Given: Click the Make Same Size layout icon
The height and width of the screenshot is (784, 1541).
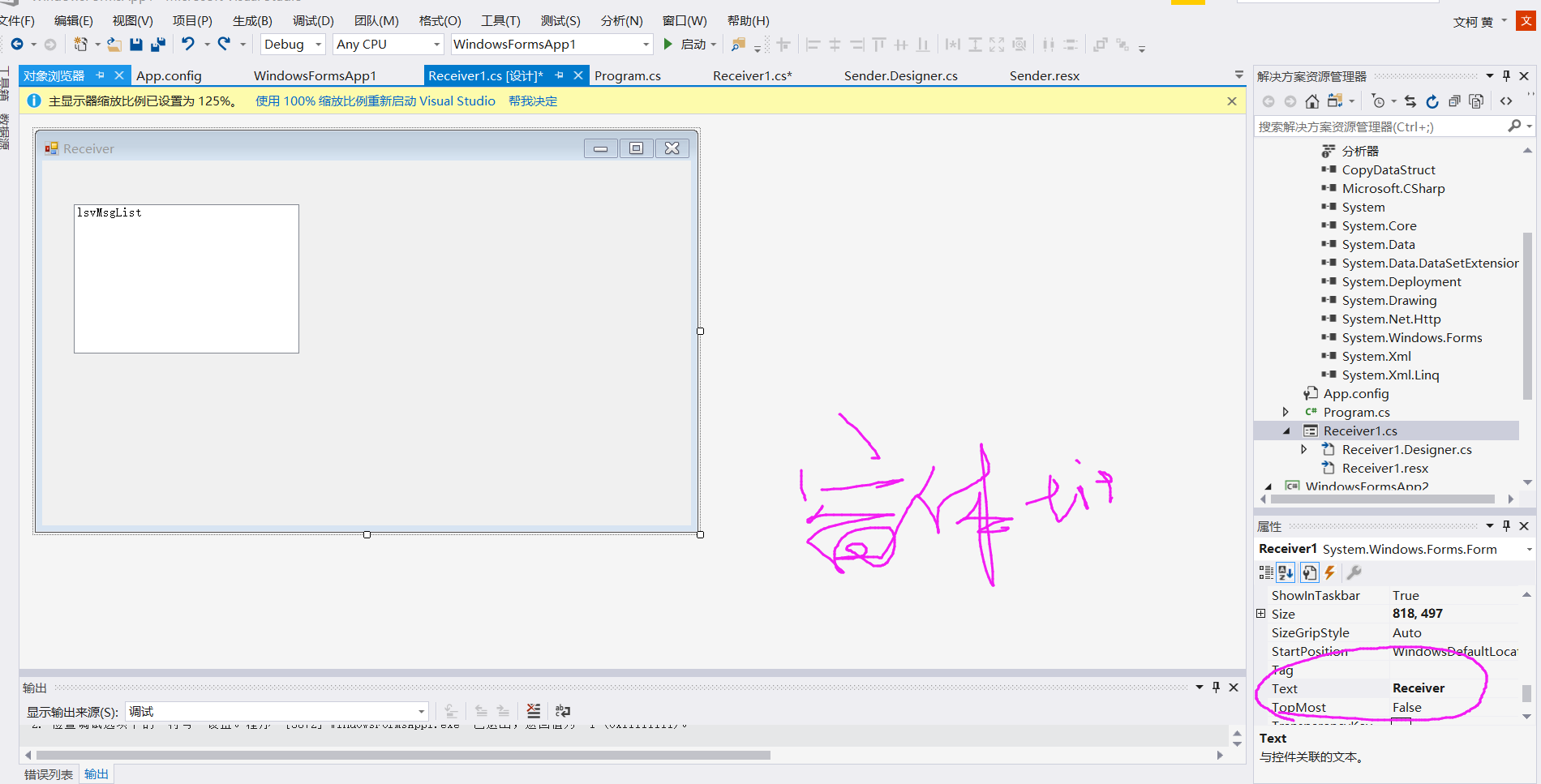Looking at the screenshot, I should pos(997,45).
